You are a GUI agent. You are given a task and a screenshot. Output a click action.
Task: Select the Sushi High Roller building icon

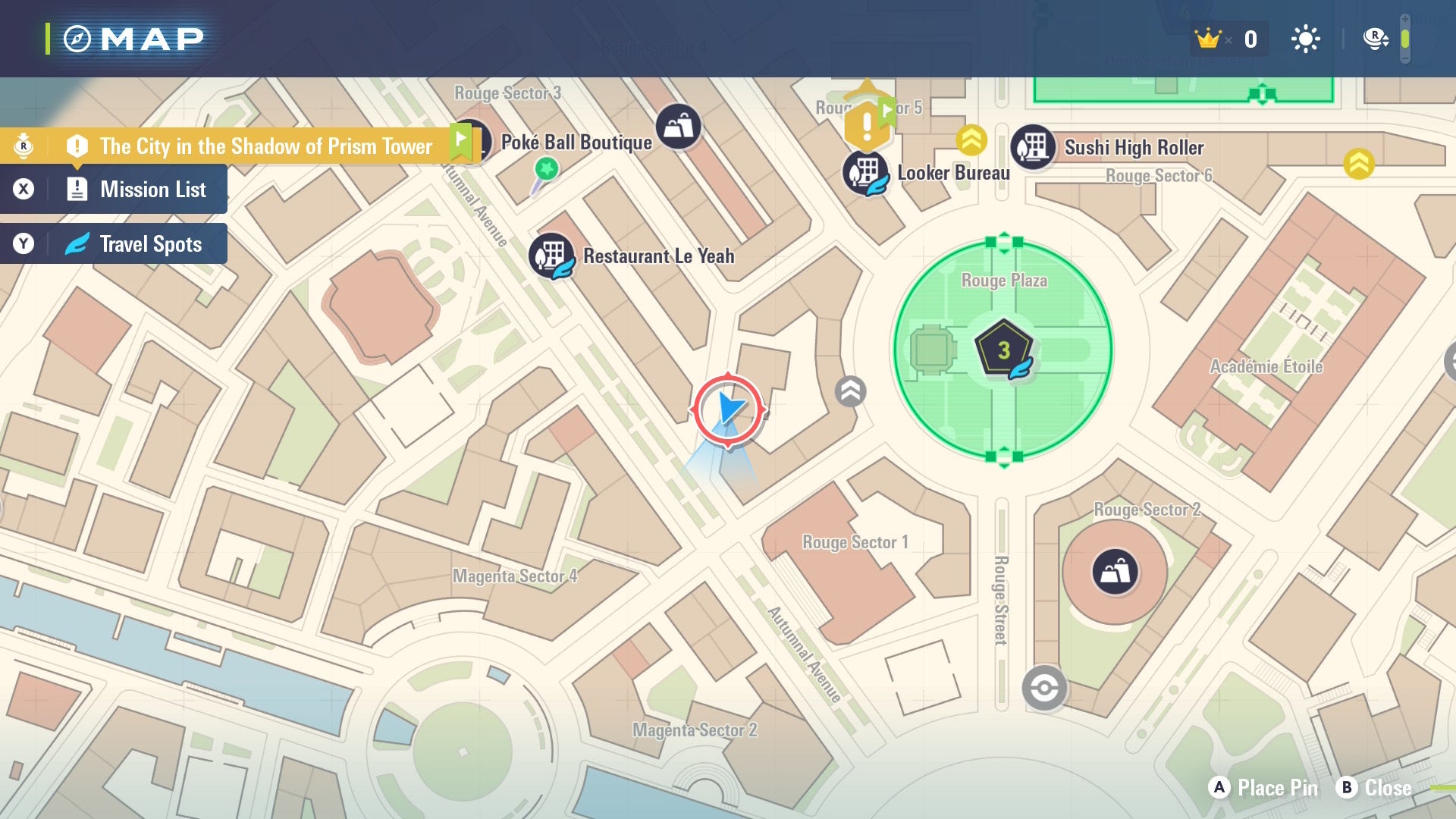click(1033, 149)
